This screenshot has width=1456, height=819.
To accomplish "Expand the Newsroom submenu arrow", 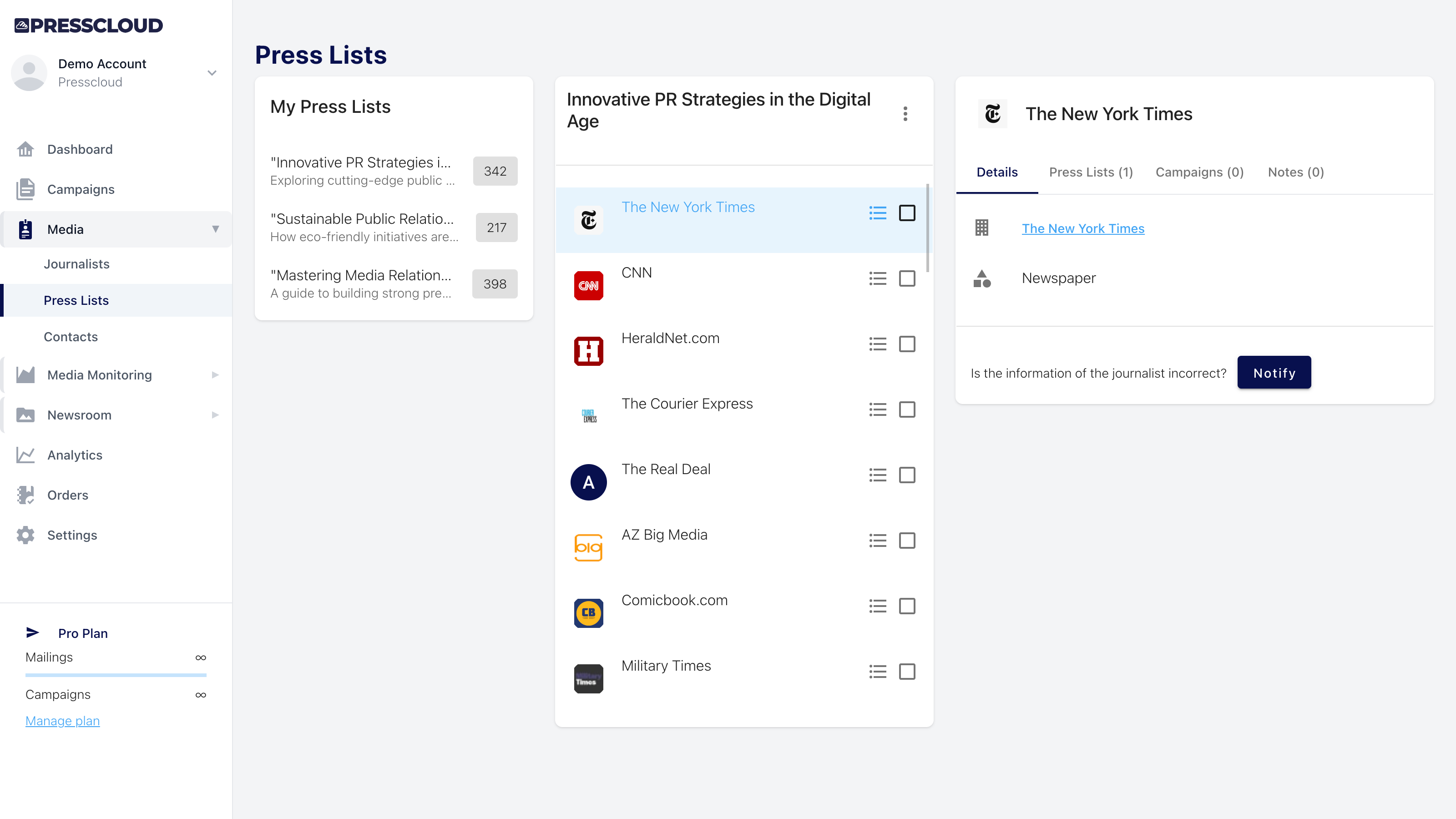I will tap(215, 415).
